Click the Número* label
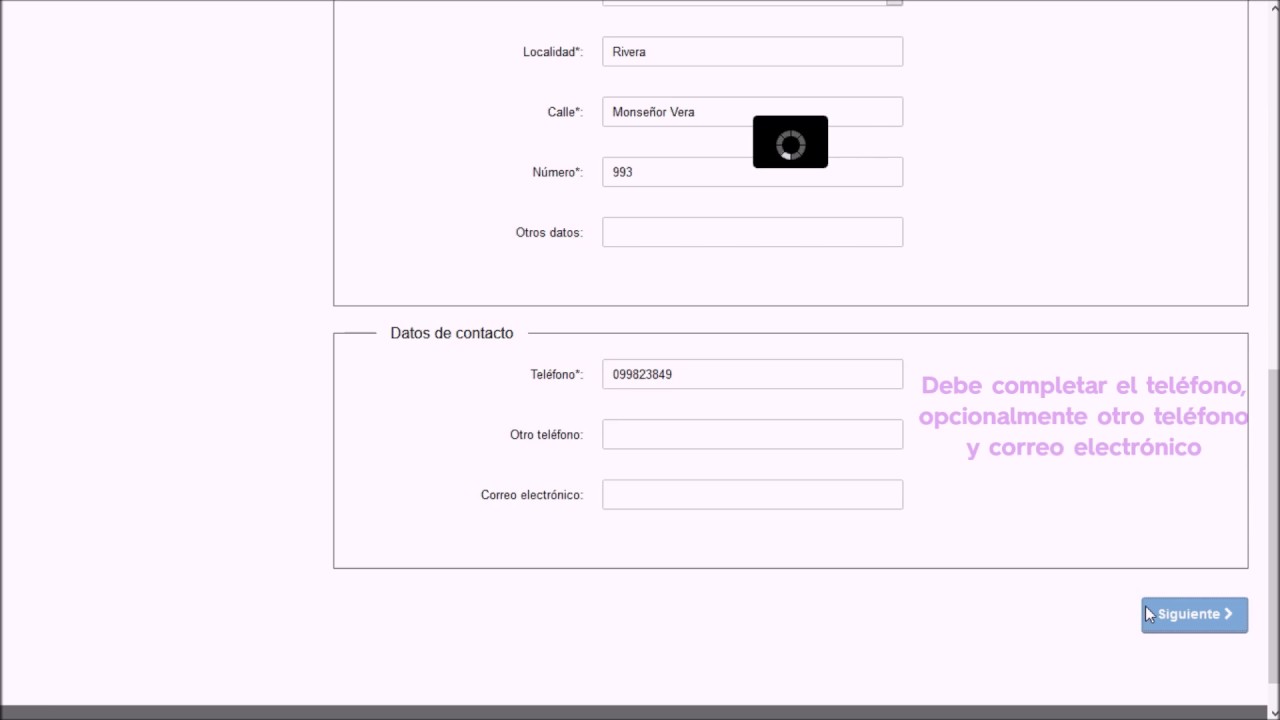This screenshot has height=720, width=1280. coord(557,172)
